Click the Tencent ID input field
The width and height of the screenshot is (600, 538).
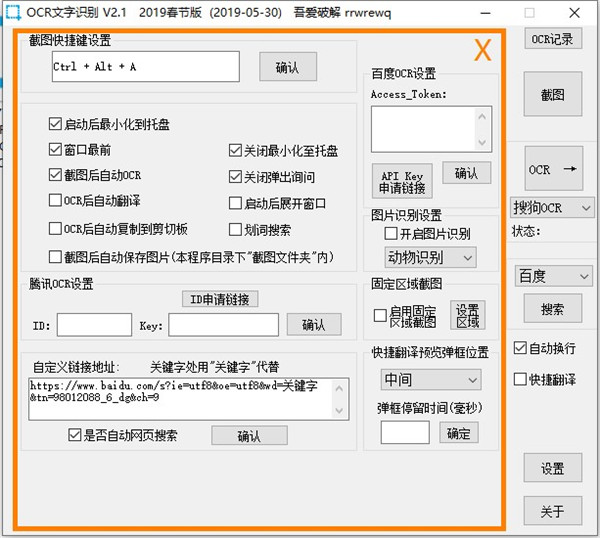(95, 325)
